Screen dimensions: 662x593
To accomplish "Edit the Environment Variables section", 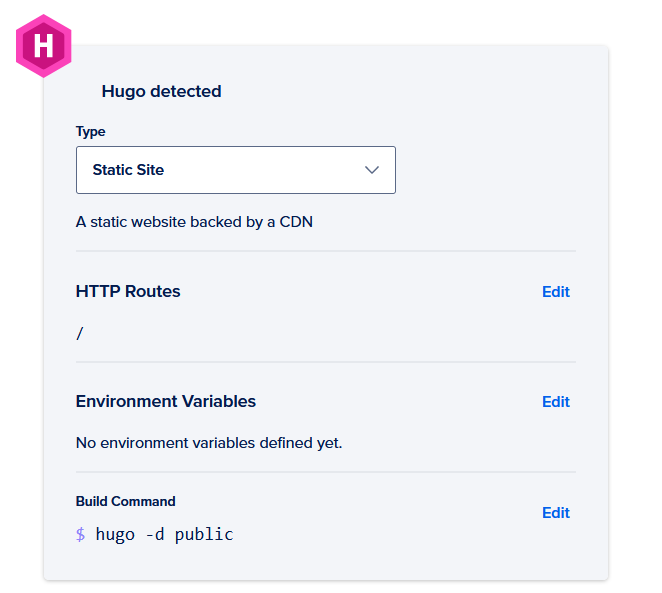I will coord(556,402).
